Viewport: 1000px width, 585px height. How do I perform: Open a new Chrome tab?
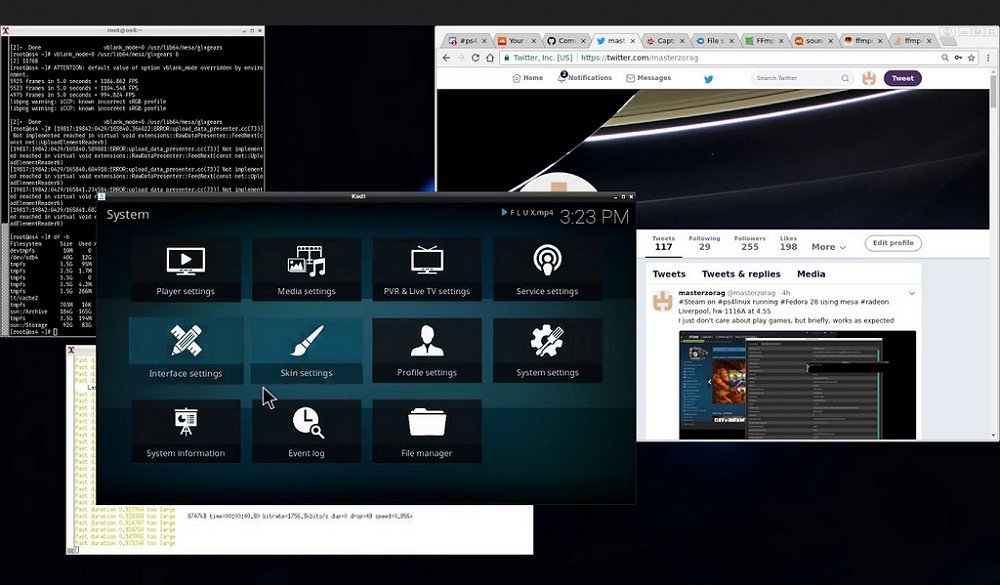(948, 41)
